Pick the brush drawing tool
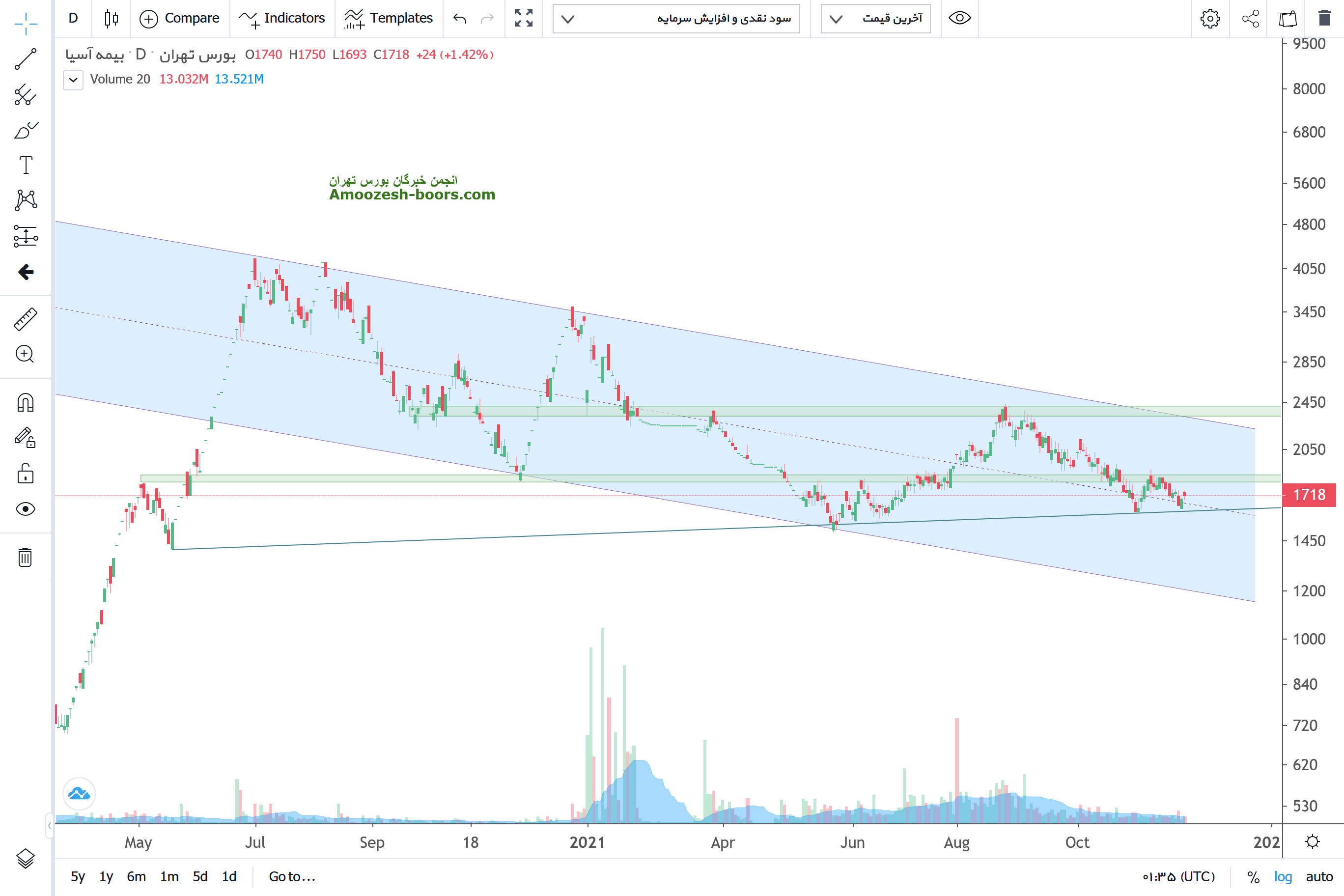Viewport: 1344px width, 896px height. (25, 130)
